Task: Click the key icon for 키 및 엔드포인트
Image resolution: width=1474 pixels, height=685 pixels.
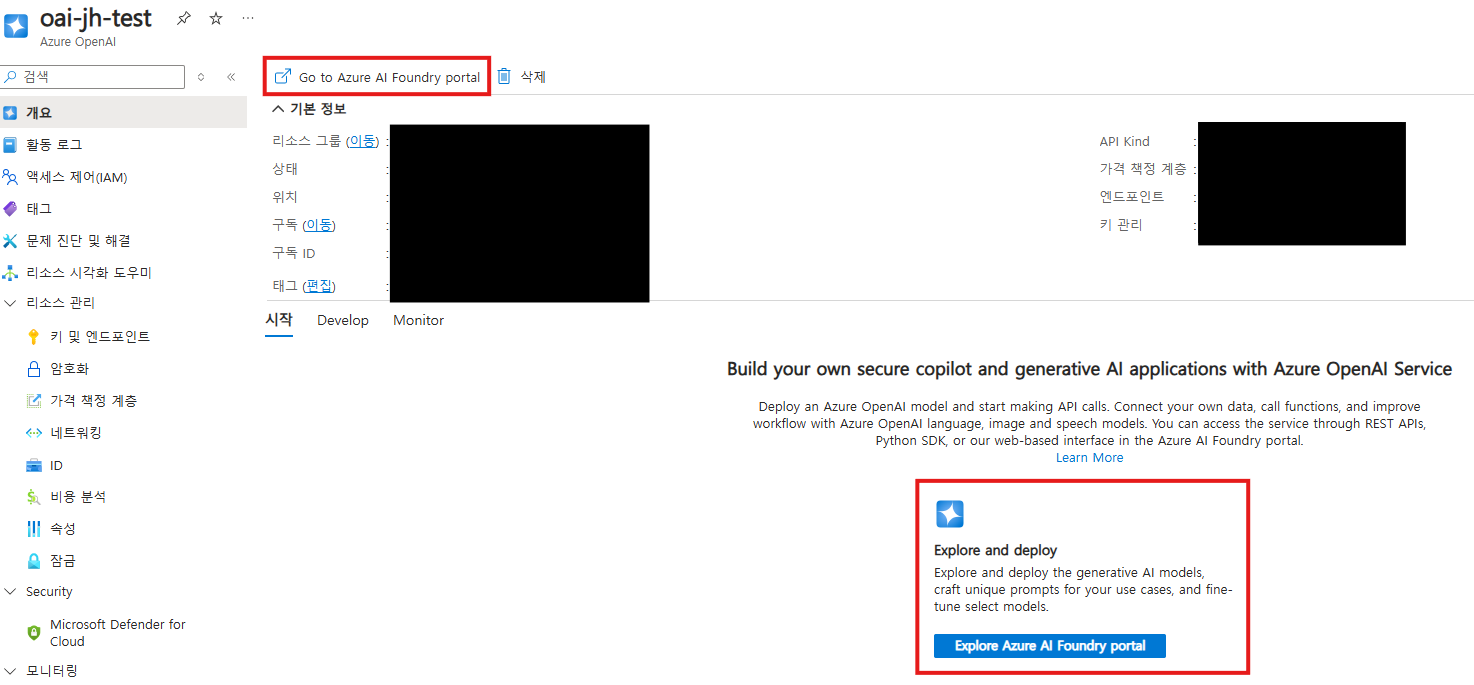Action: [x=34, y=337]
